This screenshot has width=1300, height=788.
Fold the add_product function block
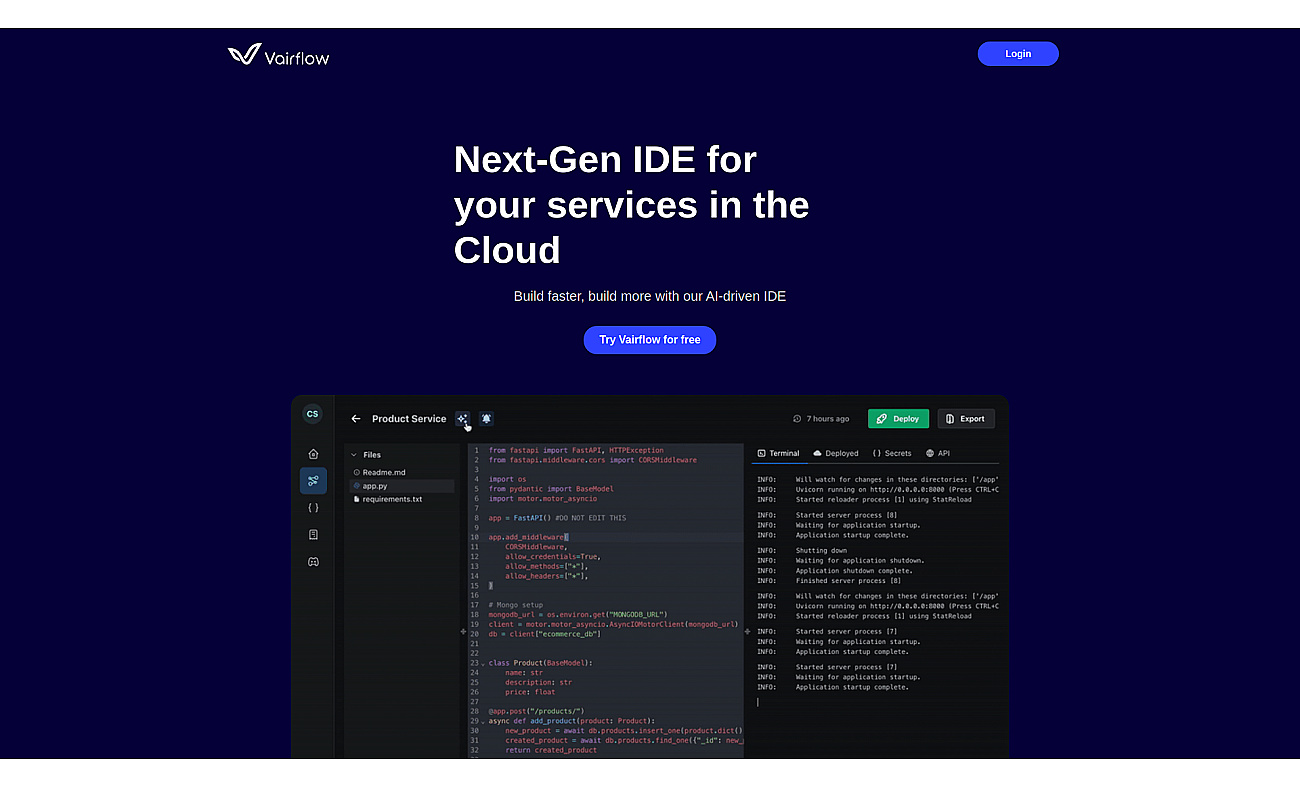point(483,721)
